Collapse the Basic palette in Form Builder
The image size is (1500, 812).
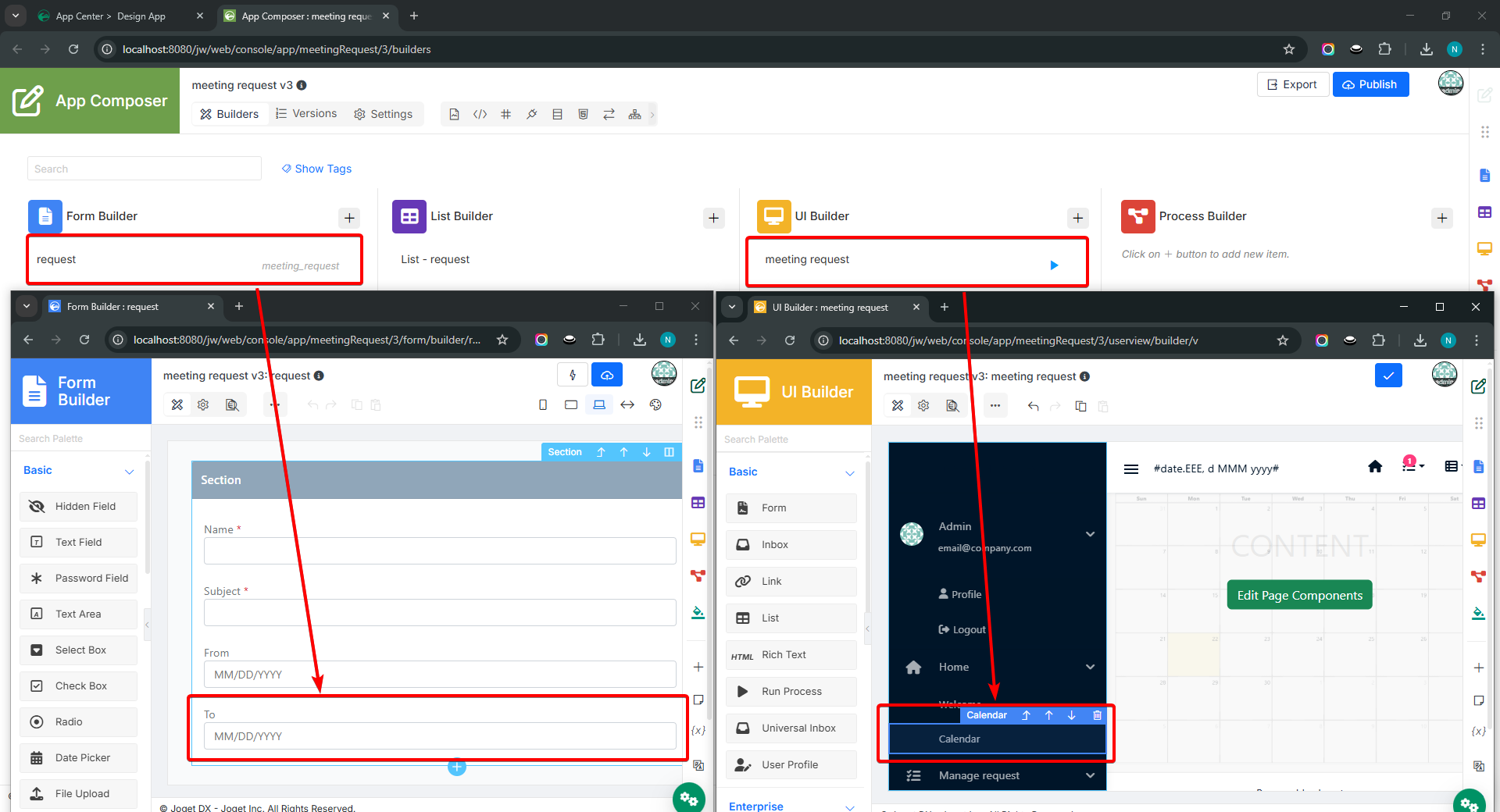(x=129, y=472)
